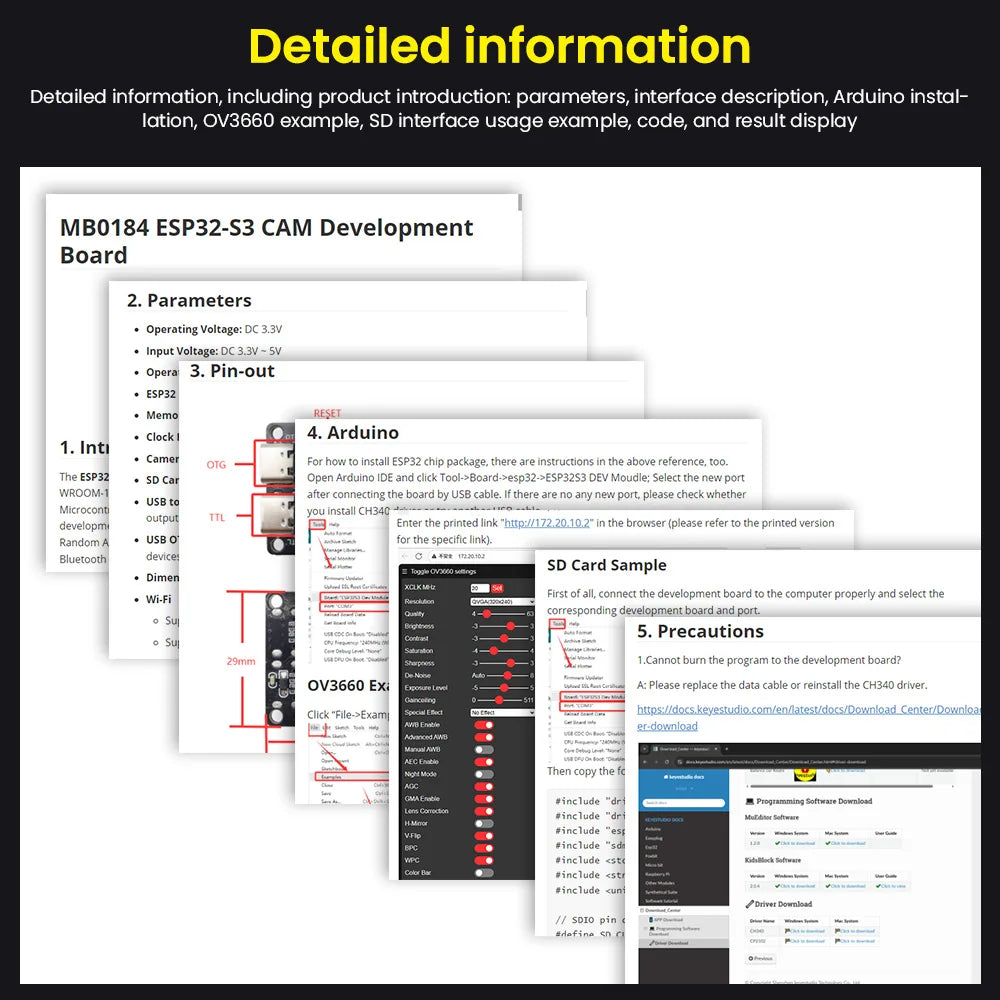1000x1000 pixels.
Task: Click horizontal scrollbar above Programming Software Download
Action: [x=842, y=786]
